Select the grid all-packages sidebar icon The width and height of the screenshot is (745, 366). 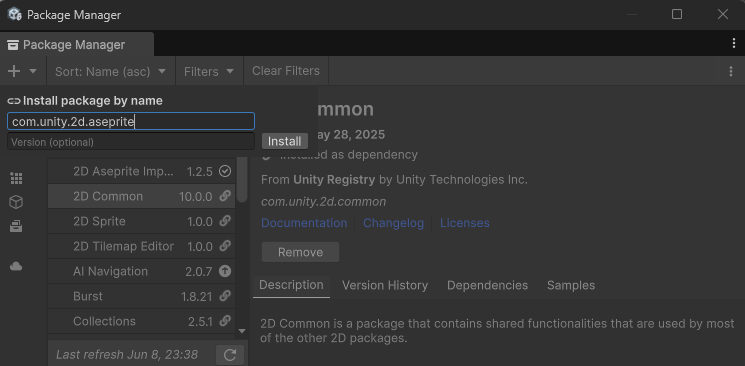16,178
